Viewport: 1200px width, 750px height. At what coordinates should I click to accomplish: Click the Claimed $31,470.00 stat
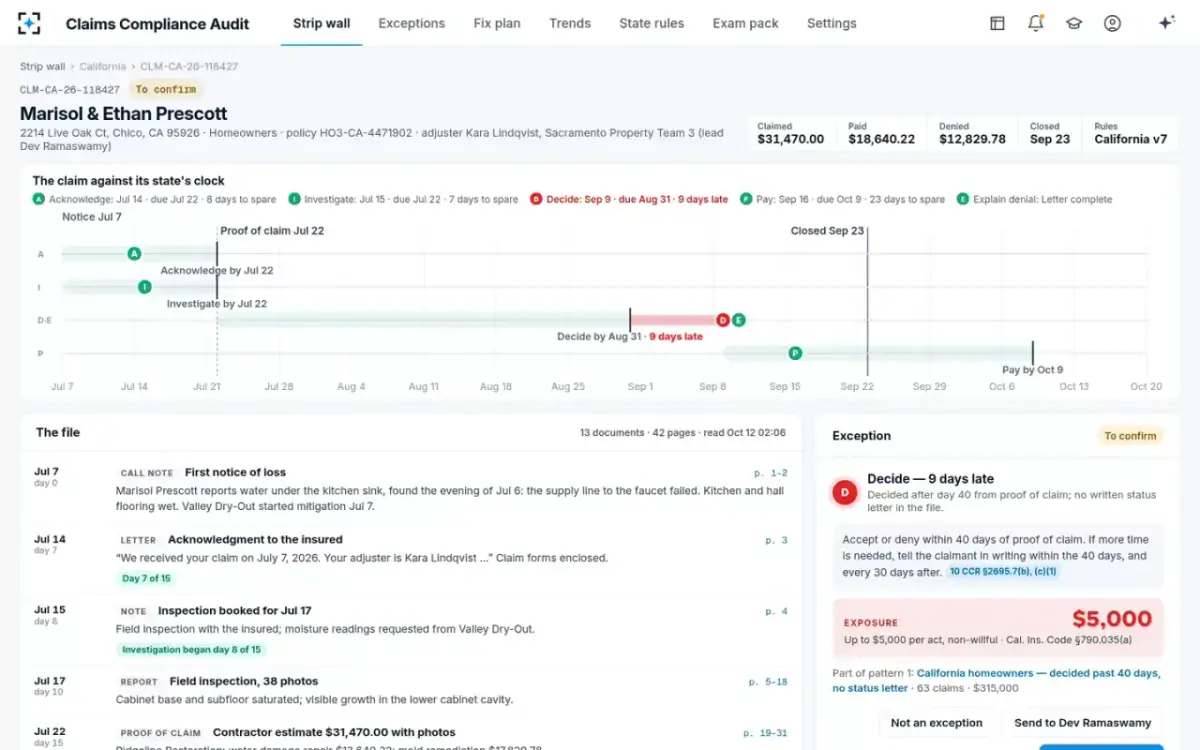click(x=790, y=134)
